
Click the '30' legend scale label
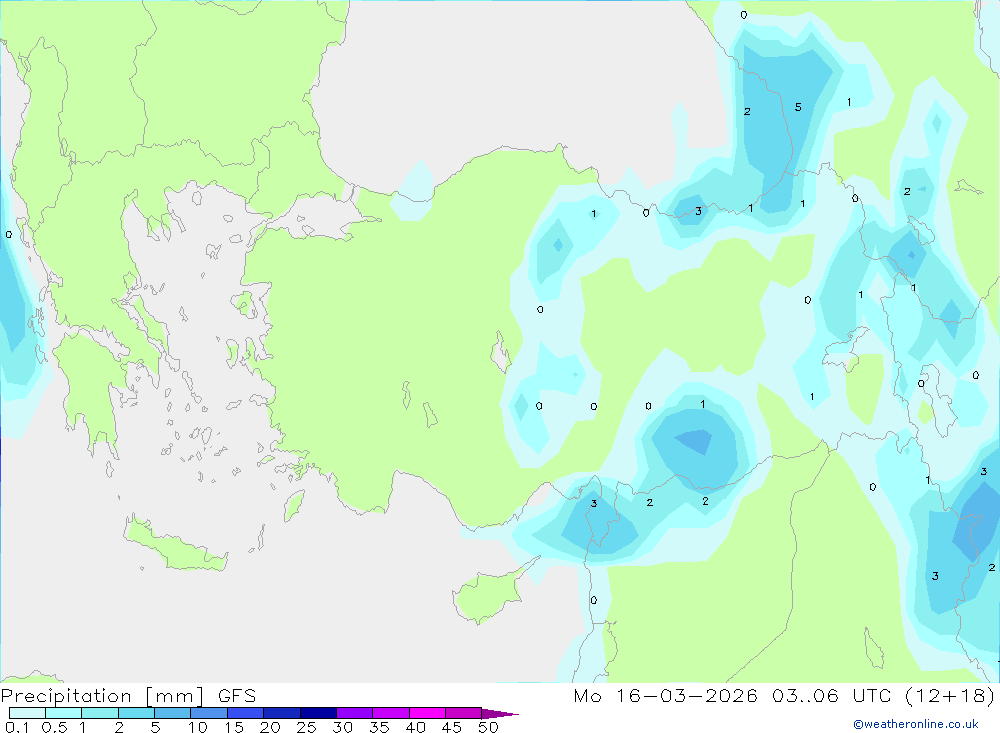[343, 727]
